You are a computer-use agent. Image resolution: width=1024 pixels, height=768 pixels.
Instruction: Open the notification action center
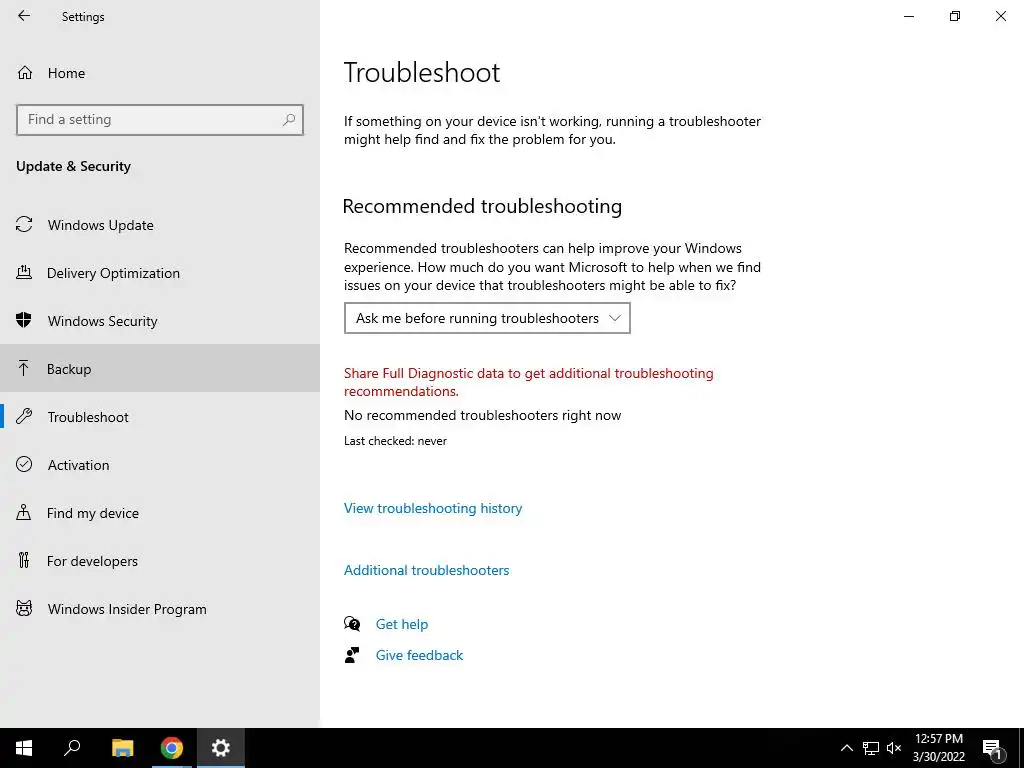pyautogui.click(x=992, y=749)
